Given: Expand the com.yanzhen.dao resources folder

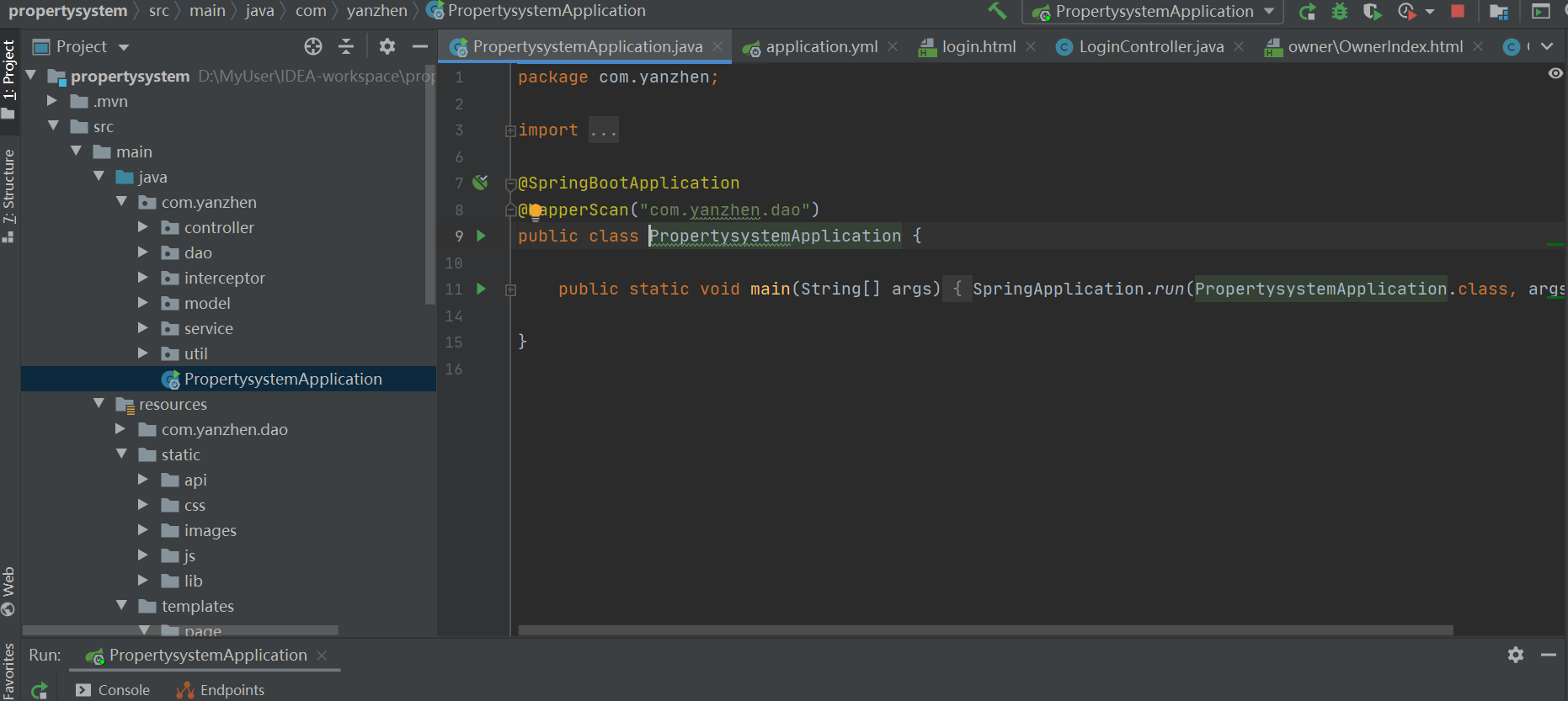Looking at the screenshot, I should pyautogui.click(x=120, y=429).
